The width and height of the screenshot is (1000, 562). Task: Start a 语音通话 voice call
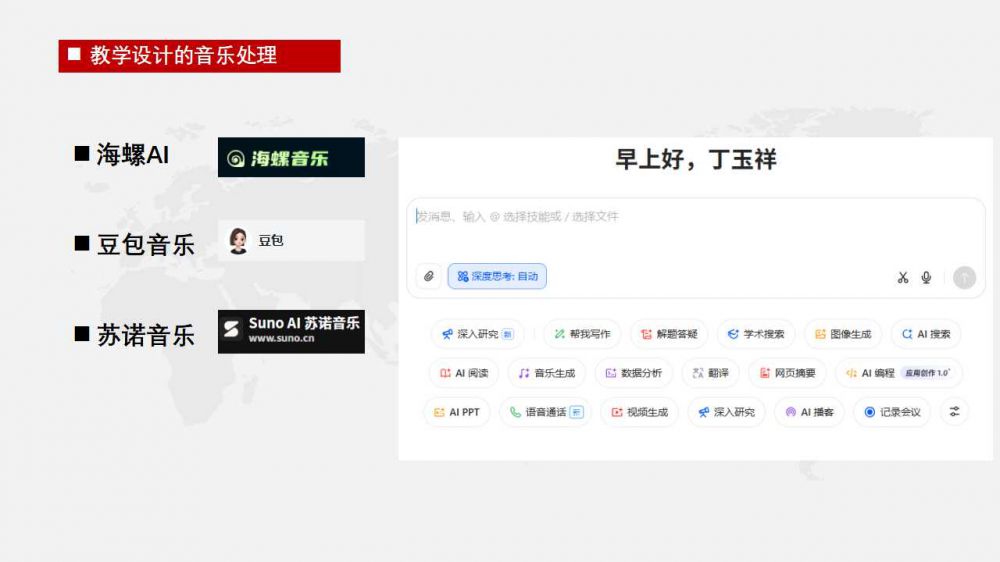click(x=546, y=412)
